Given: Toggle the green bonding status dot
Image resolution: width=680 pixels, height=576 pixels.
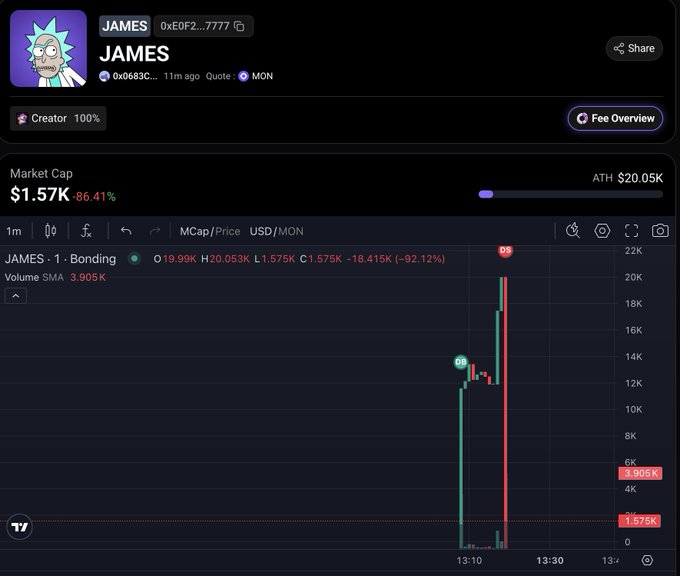Looking at the screenshot, I should [134, 259].
